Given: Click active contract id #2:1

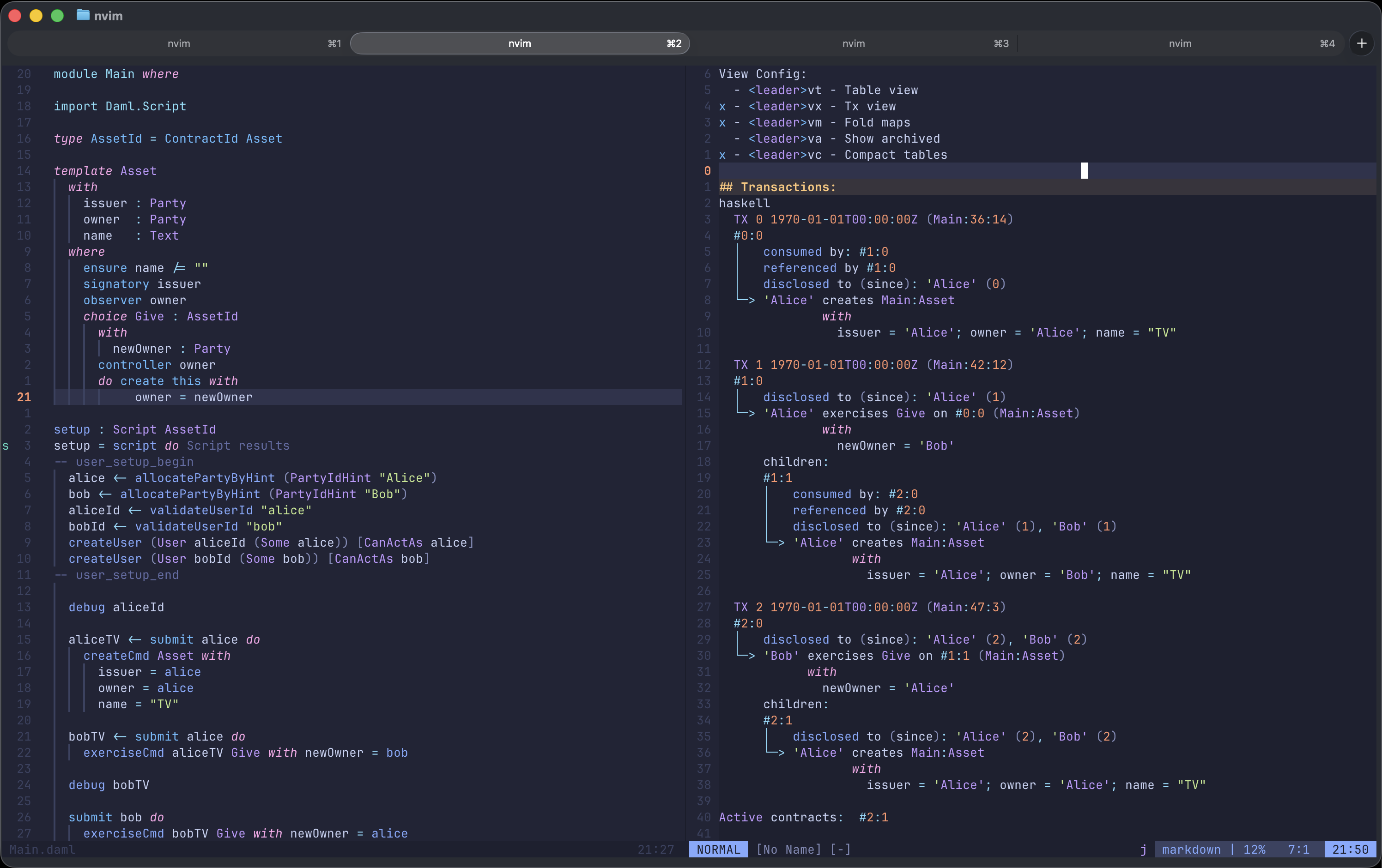Looking at the screenshot, I should pyautogui.click(x=873, y=817).
